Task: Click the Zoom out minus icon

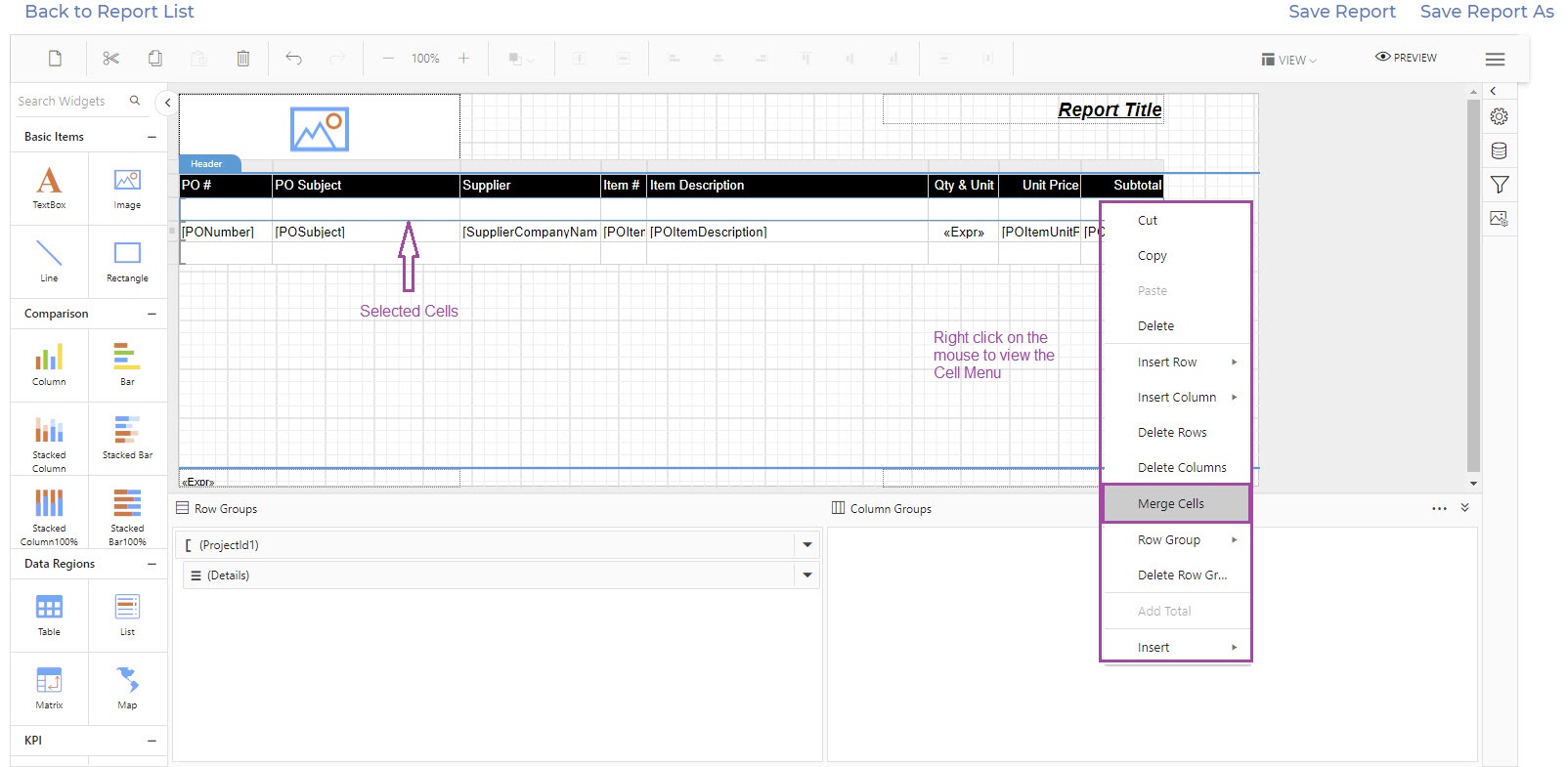Action: [x=388, y=59]
